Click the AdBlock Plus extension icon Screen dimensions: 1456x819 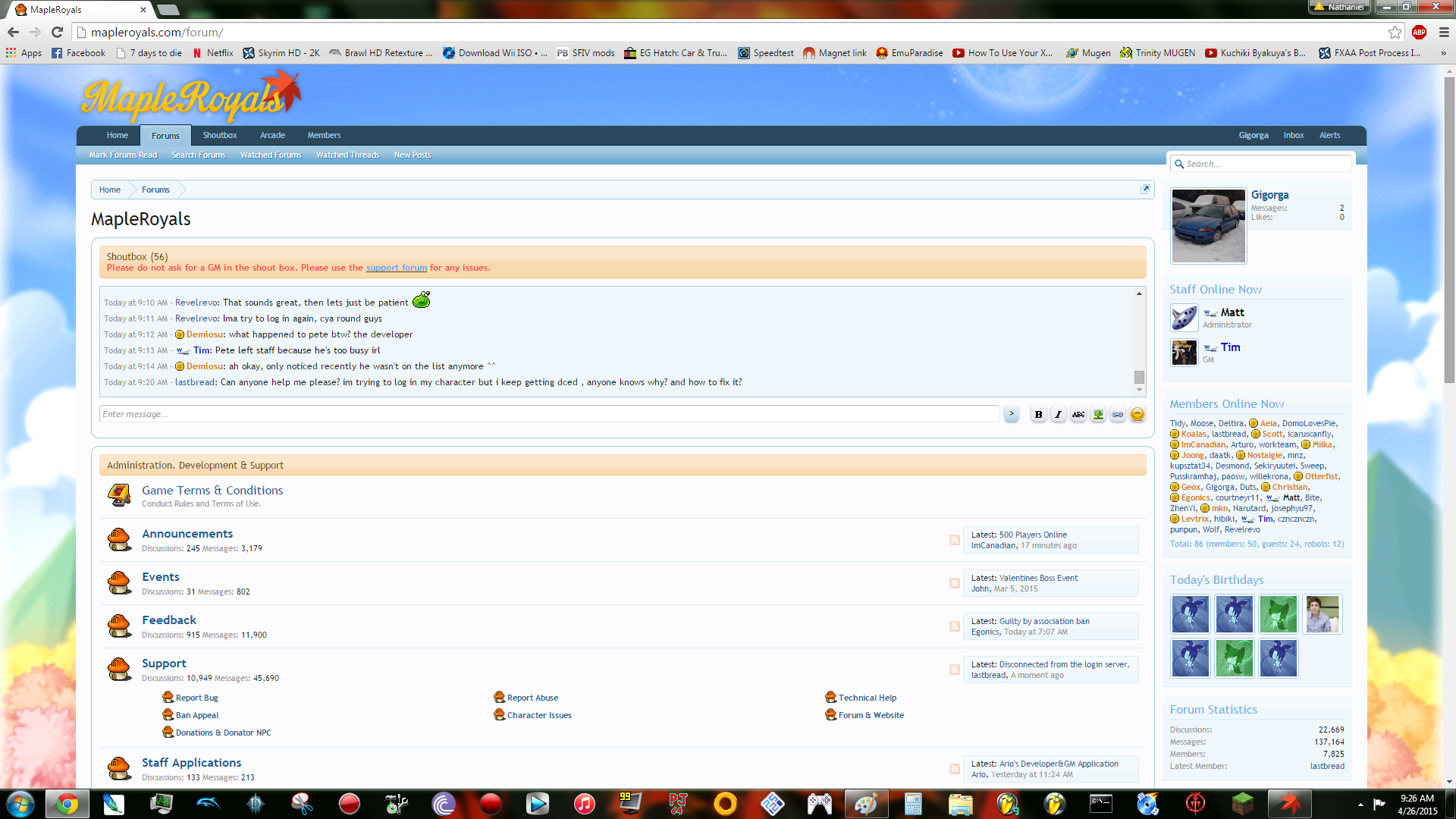(1419, 32)
